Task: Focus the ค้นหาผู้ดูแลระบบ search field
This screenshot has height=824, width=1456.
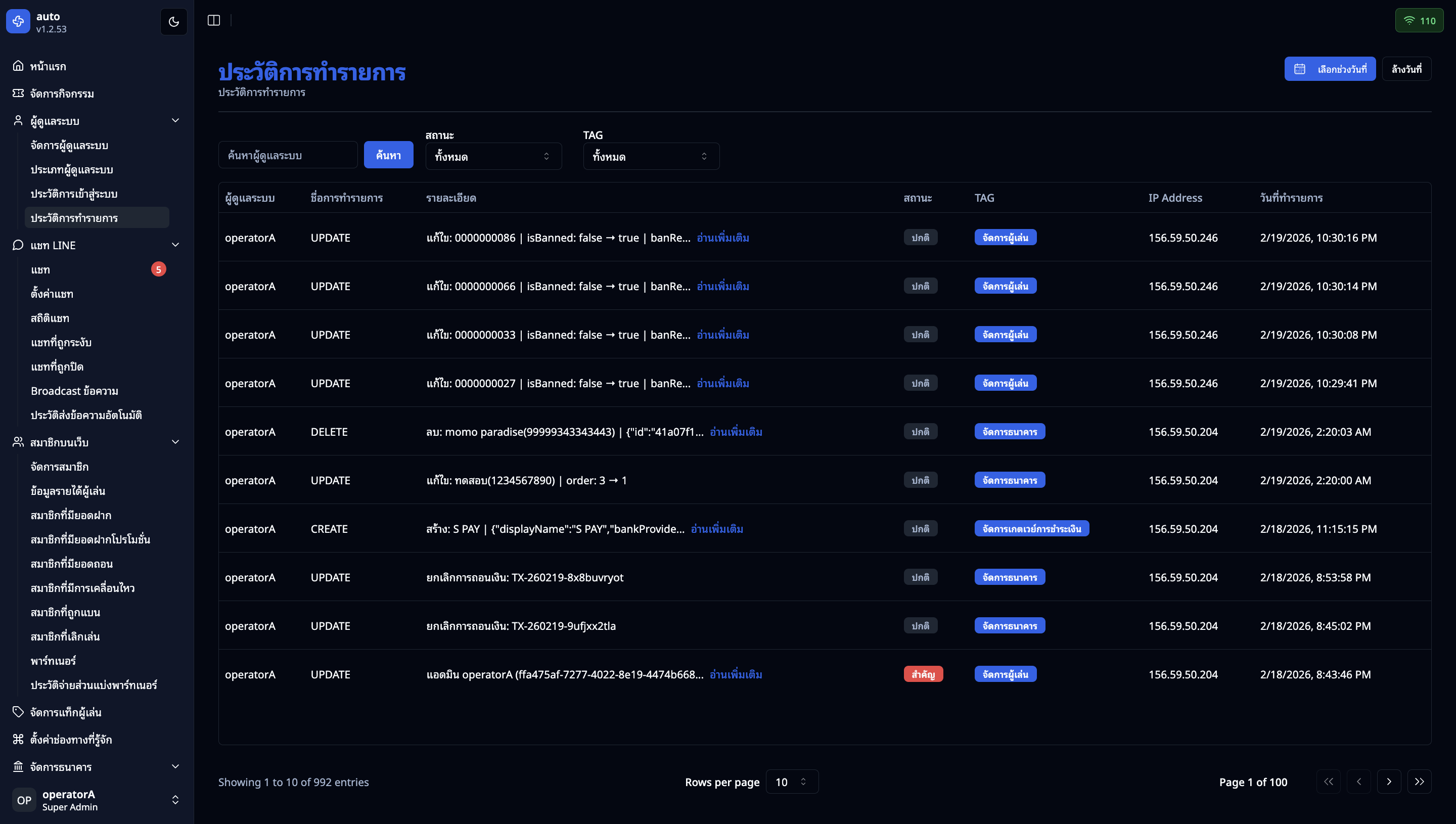Action: pyautogui.click(x=288, y=155)
